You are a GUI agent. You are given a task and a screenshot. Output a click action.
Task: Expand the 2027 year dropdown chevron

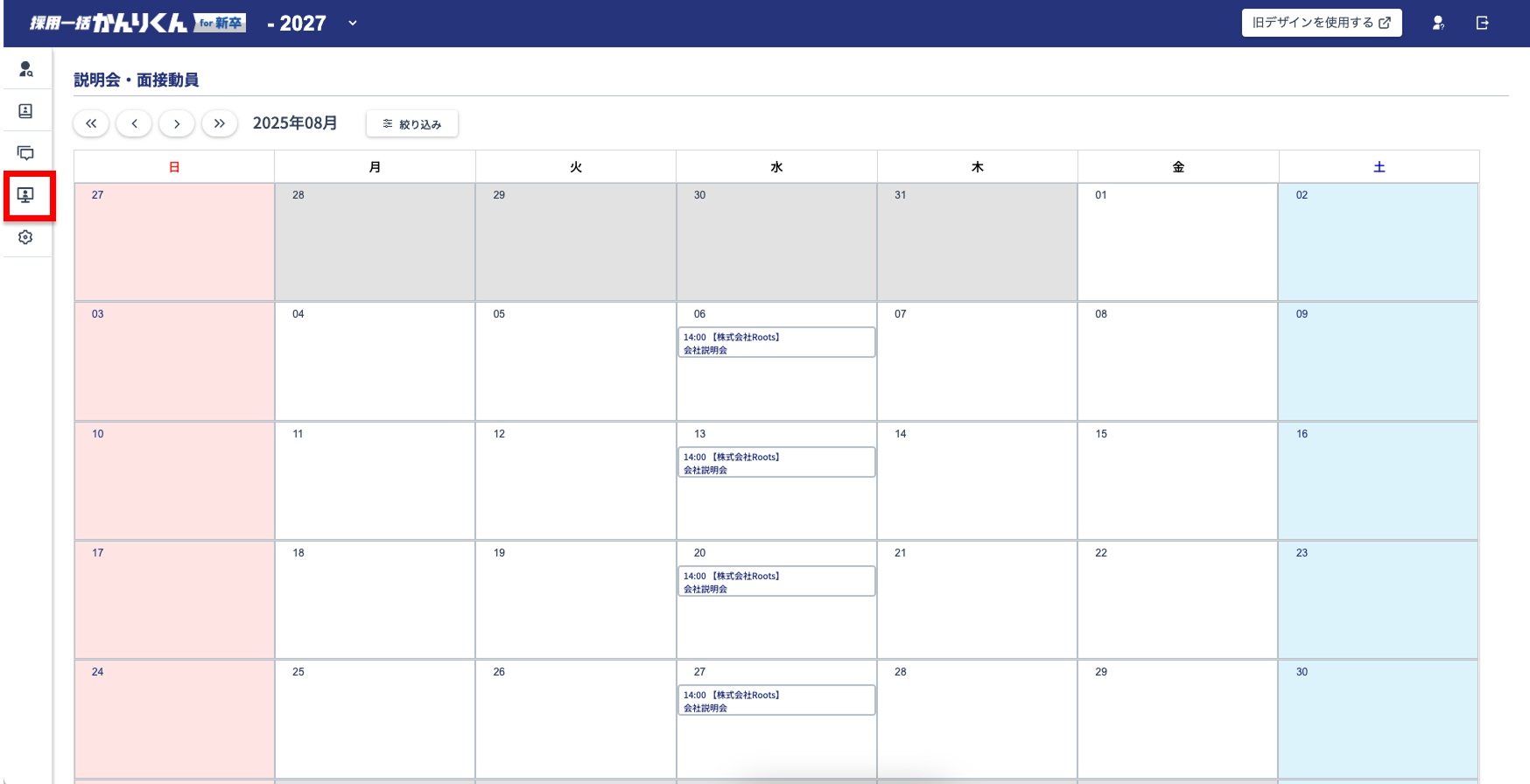(x=353, y=24)
